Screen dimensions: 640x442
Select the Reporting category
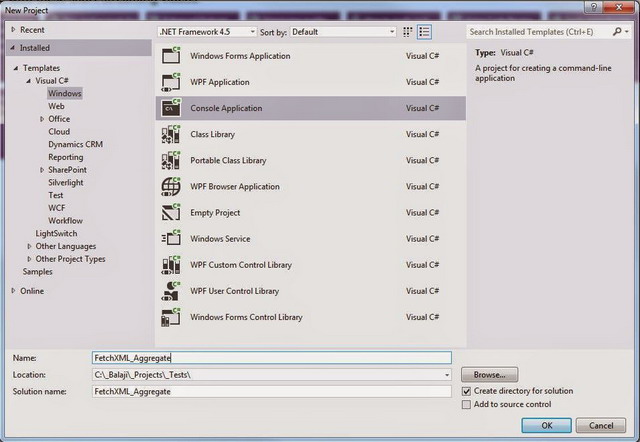coord(66,157)
